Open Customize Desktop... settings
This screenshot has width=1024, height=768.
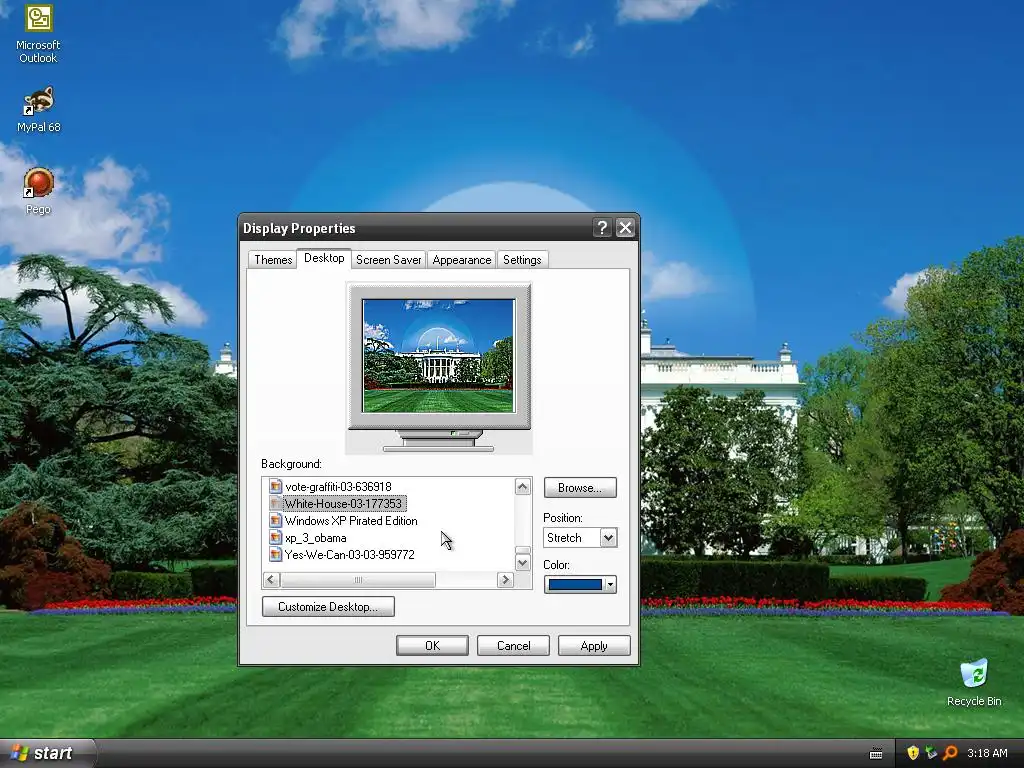[328, 607]
